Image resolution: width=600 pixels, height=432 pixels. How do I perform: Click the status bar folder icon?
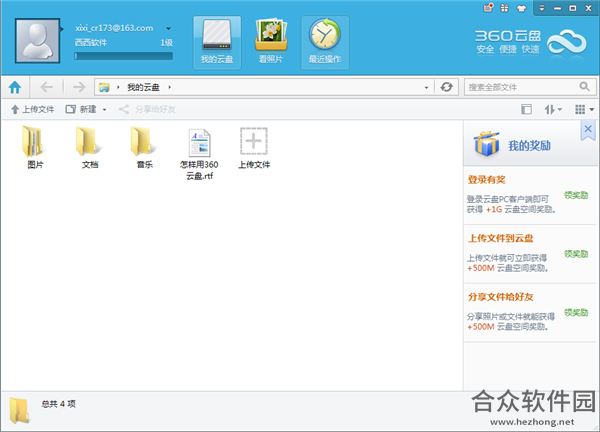tap(19, 411)
